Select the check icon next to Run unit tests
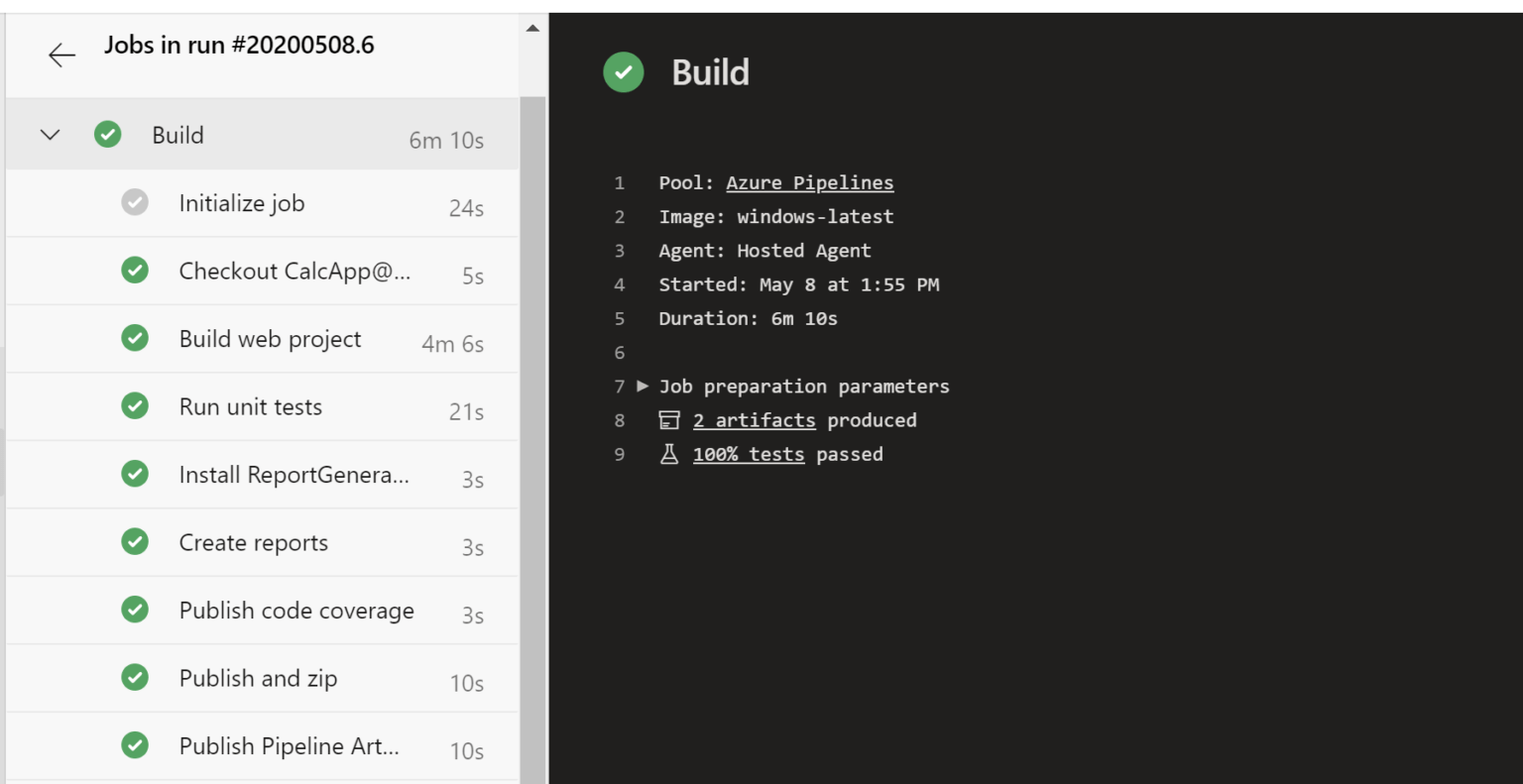1523x784 pixels. click(134, 406)
